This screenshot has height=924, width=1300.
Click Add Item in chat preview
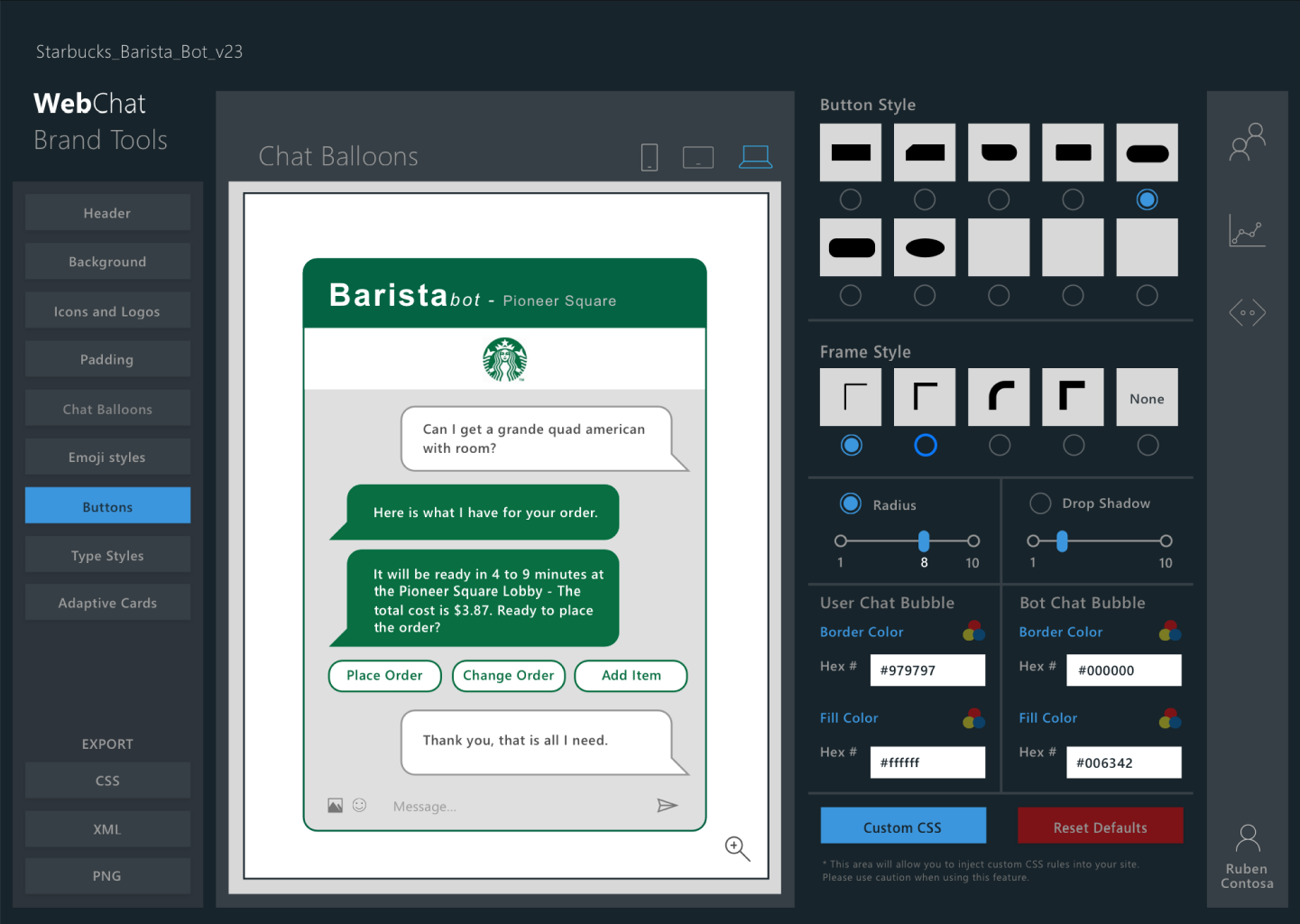tap(632, 676)
